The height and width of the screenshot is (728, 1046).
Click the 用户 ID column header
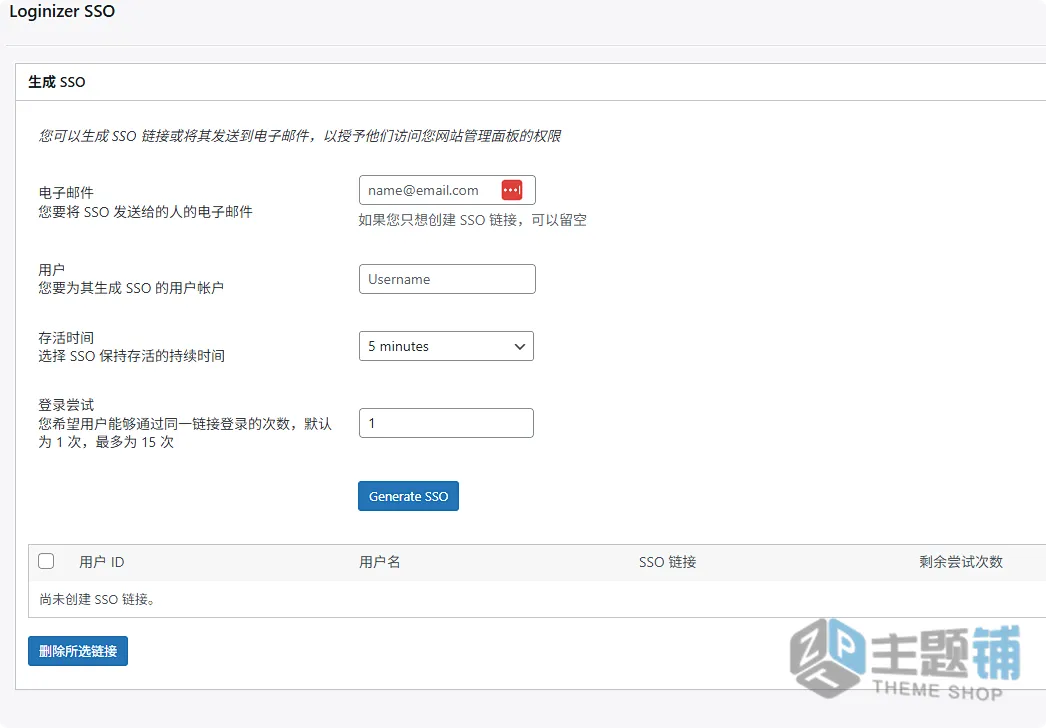pos(101,562)
